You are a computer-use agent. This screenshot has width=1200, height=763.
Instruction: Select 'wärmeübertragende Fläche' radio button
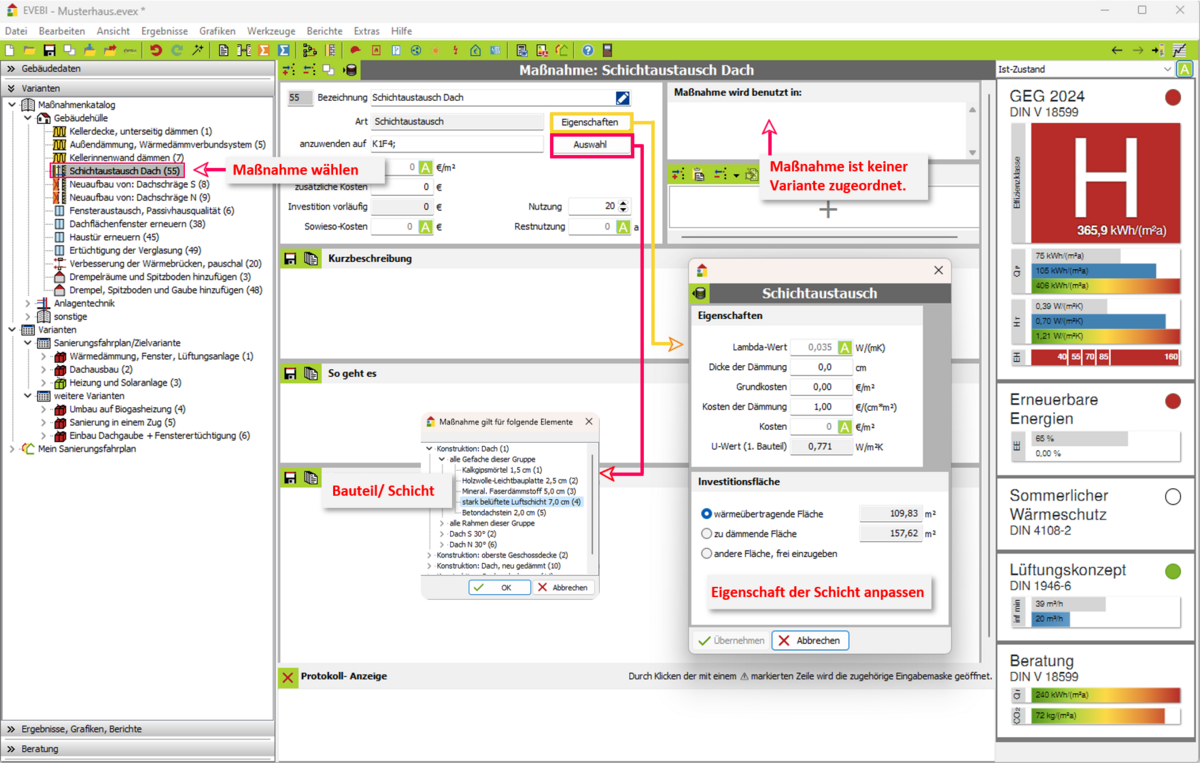[706, 514]
